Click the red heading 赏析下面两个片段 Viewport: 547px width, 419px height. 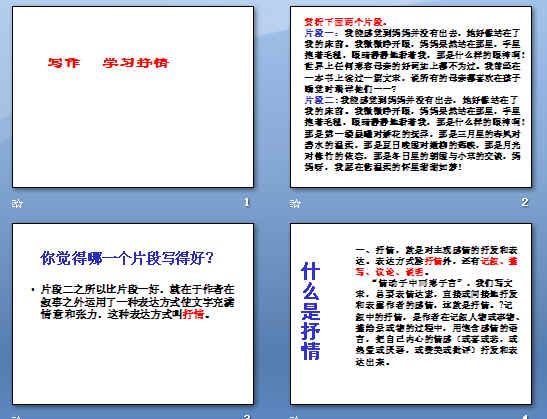tap(345, 22)
